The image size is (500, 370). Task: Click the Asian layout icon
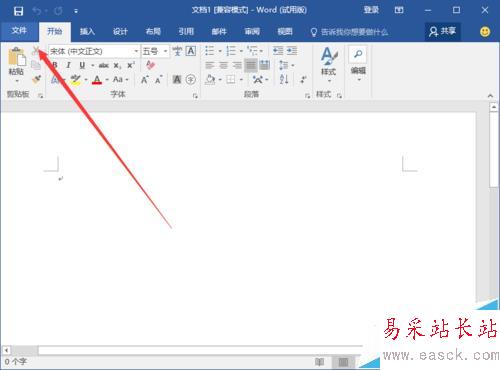coord(258,79)
